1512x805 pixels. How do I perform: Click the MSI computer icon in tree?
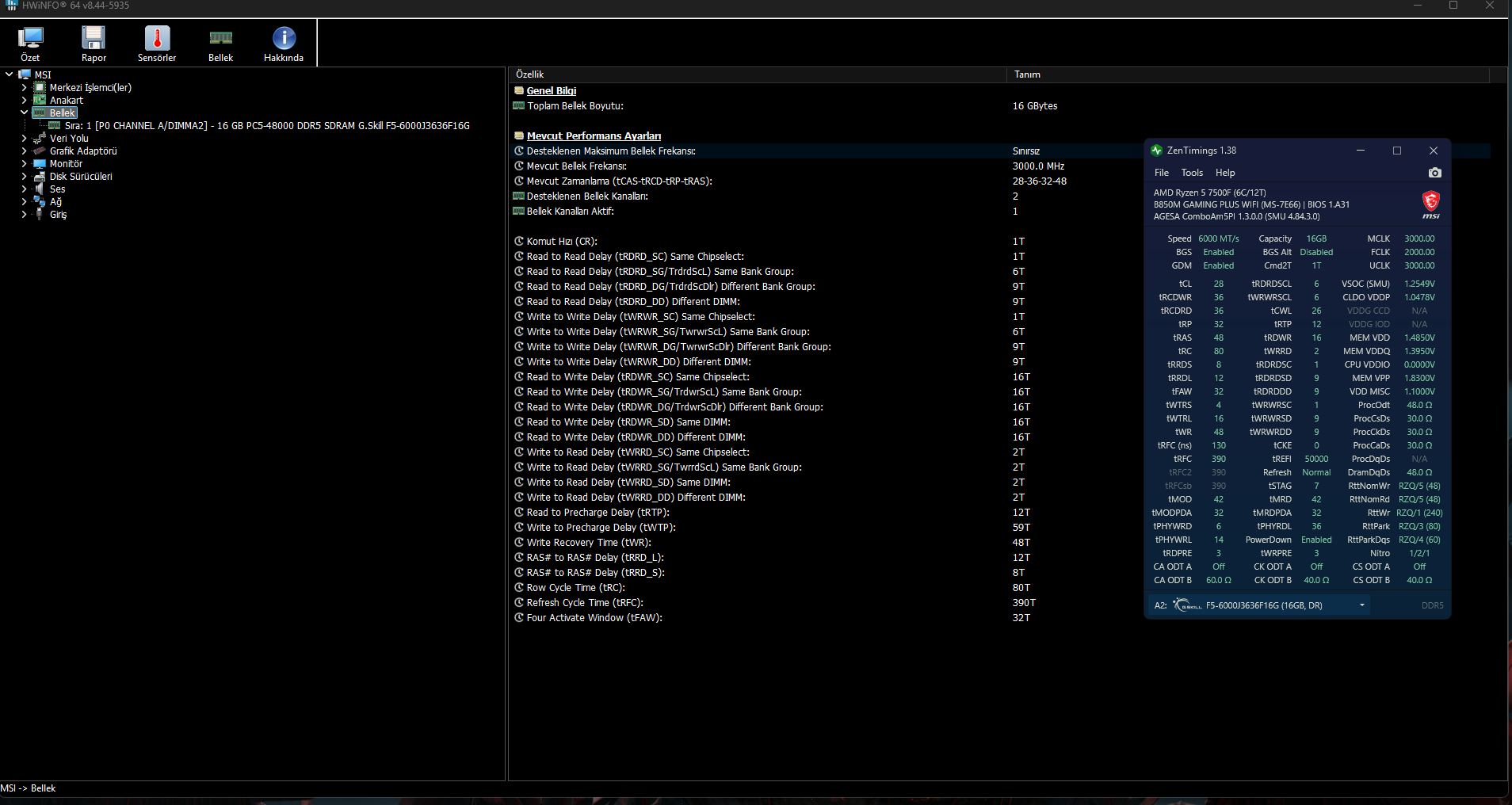click(x=25, y=74)
